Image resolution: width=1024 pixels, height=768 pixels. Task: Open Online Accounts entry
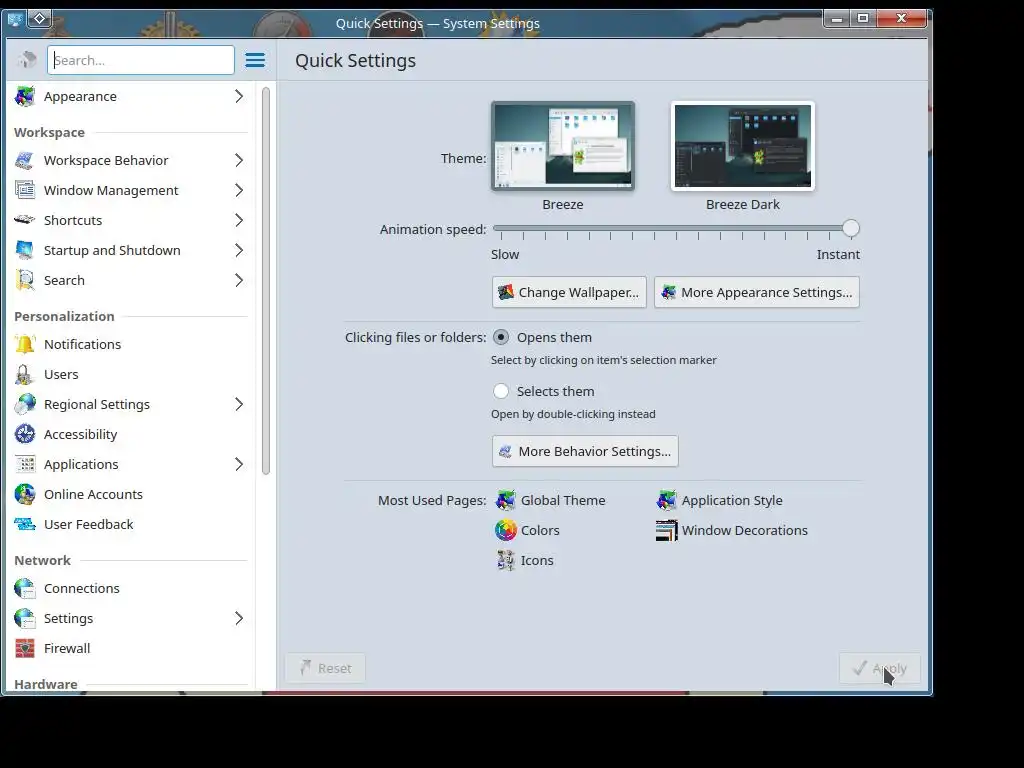131,494
